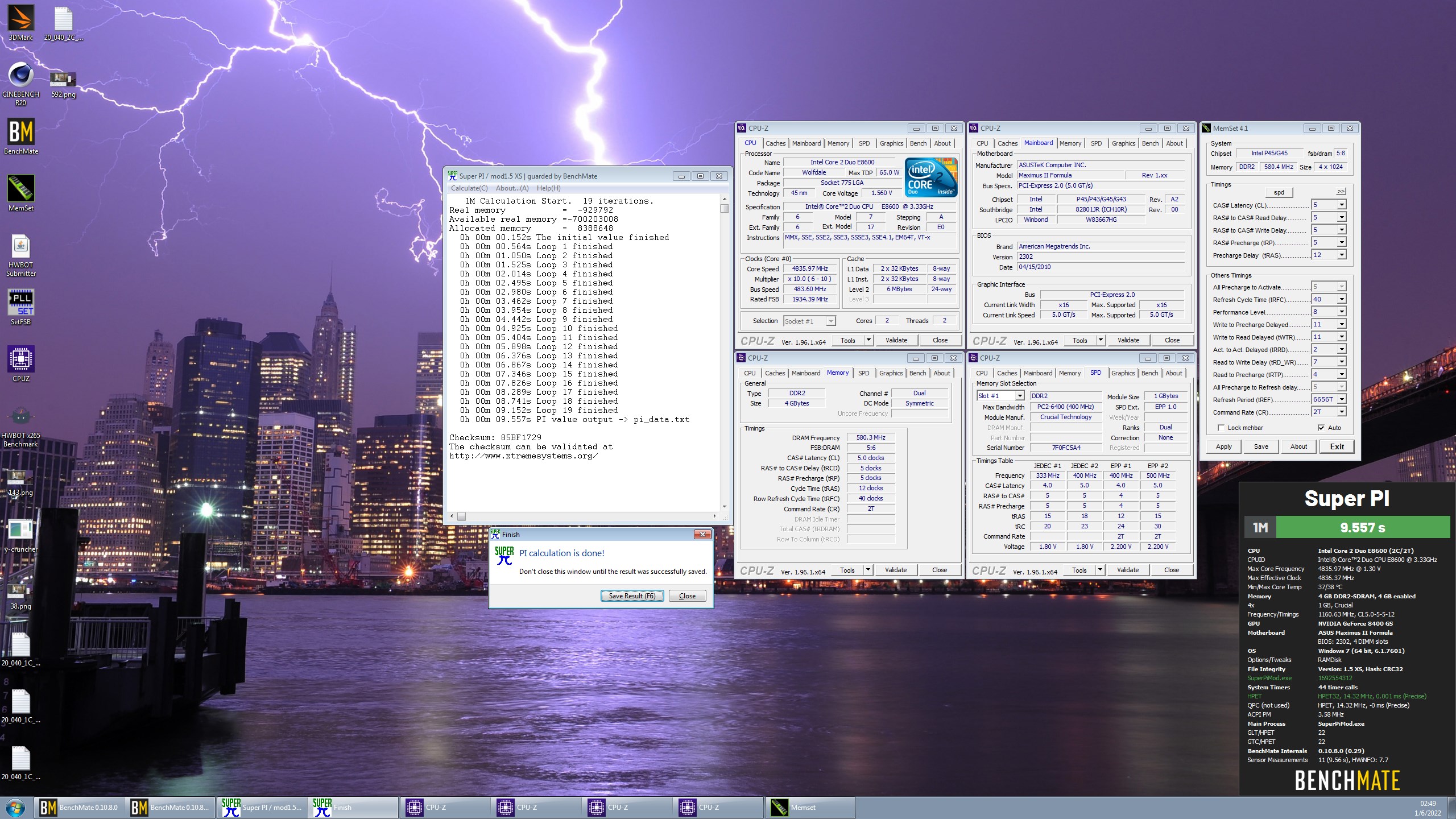The width and height of the screenshot is (1456, 819).
Task: Click the Windows Start orb
Action: [15, 807]
